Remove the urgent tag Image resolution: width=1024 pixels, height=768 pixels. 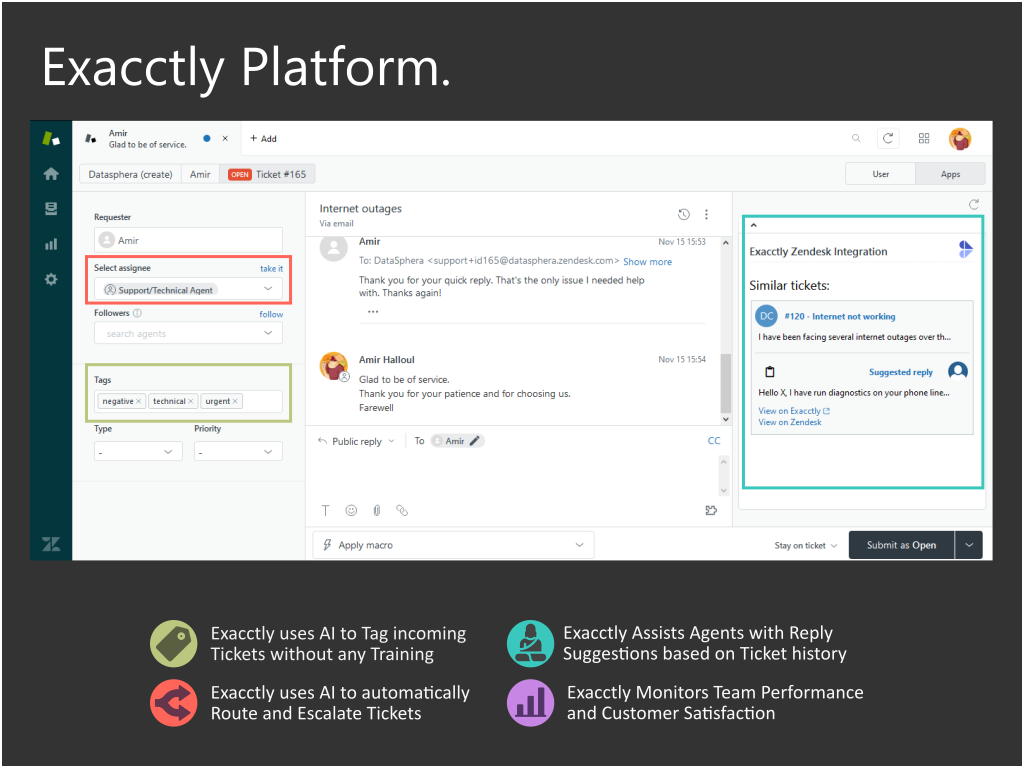[236, 401]
